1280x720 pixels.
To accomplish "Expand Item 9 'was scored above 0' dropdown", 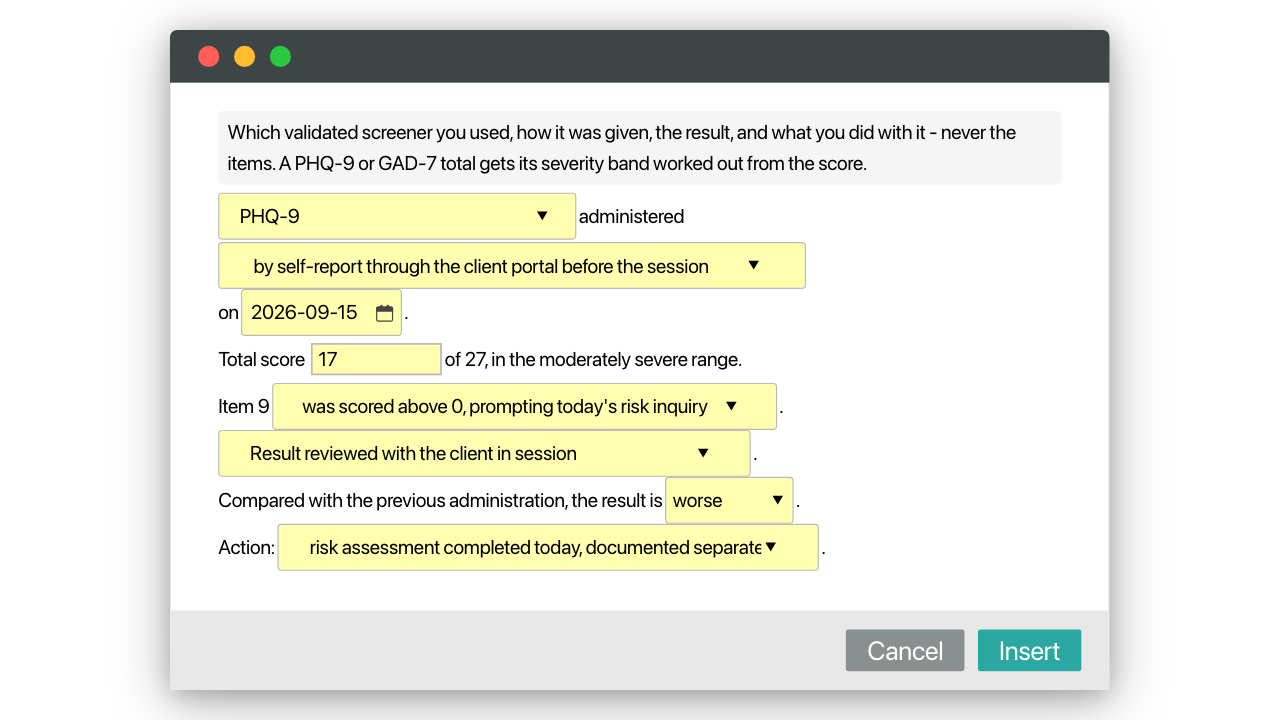I will click(x=524, y=406).
